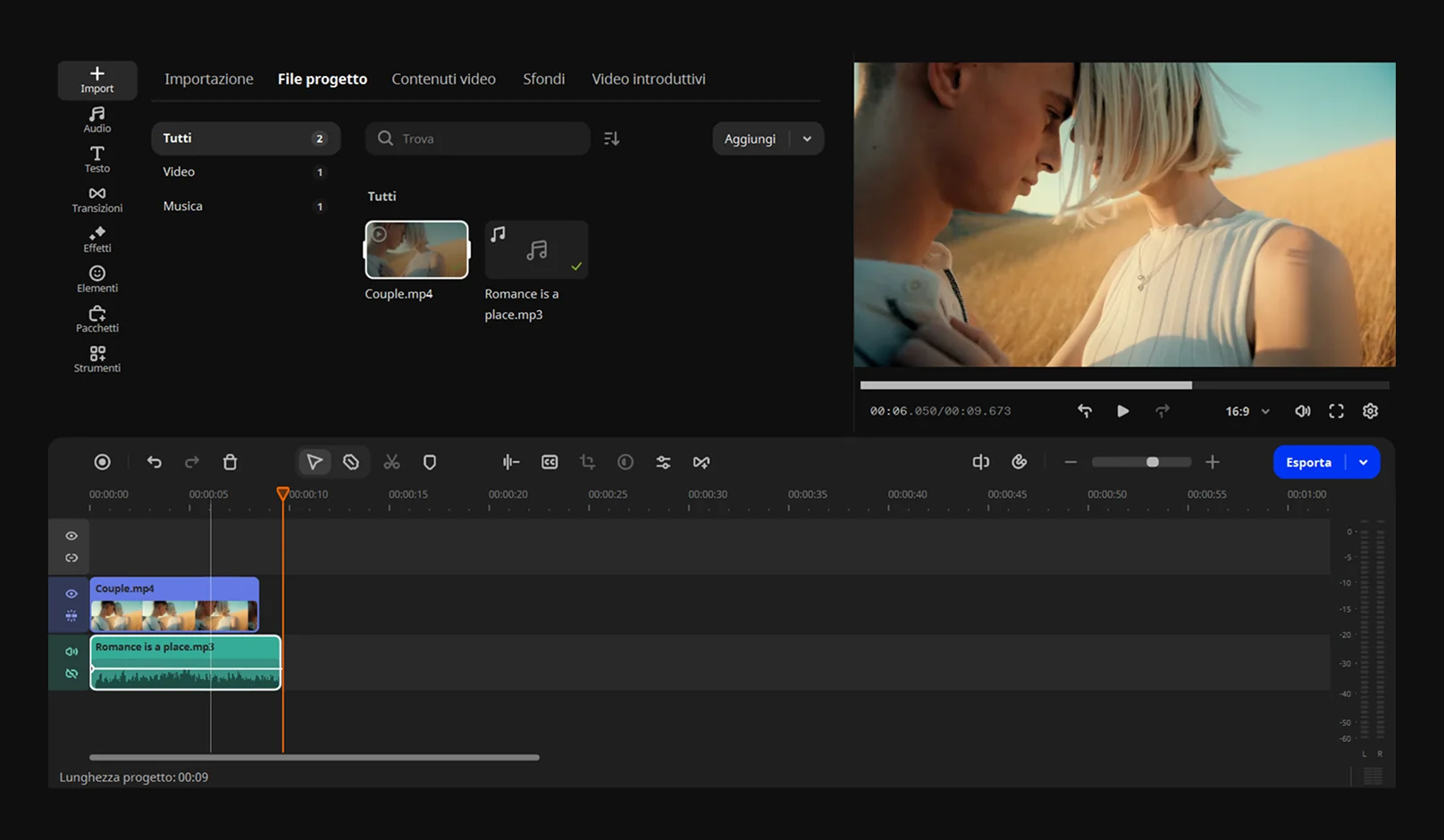Switch to the Sfondi tab
Image resolution: width=1444 pixels, height=840 pixels.
(543, 79)
